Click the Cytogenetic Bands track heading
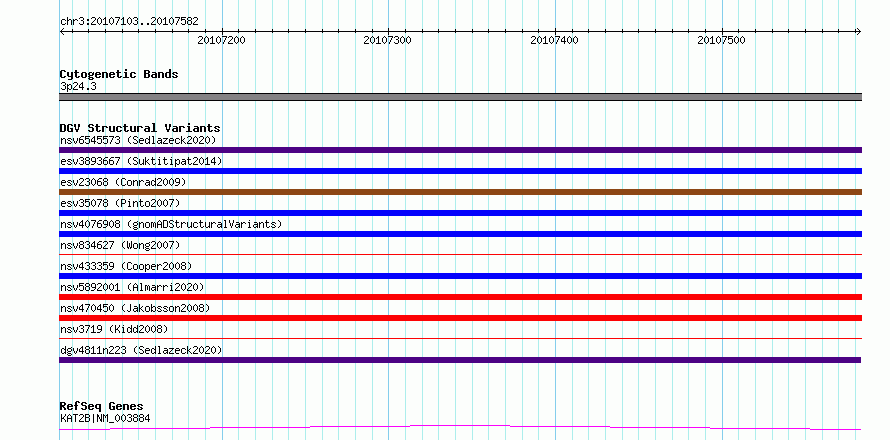The image size is (890, 440). click(x=119, y=74)
